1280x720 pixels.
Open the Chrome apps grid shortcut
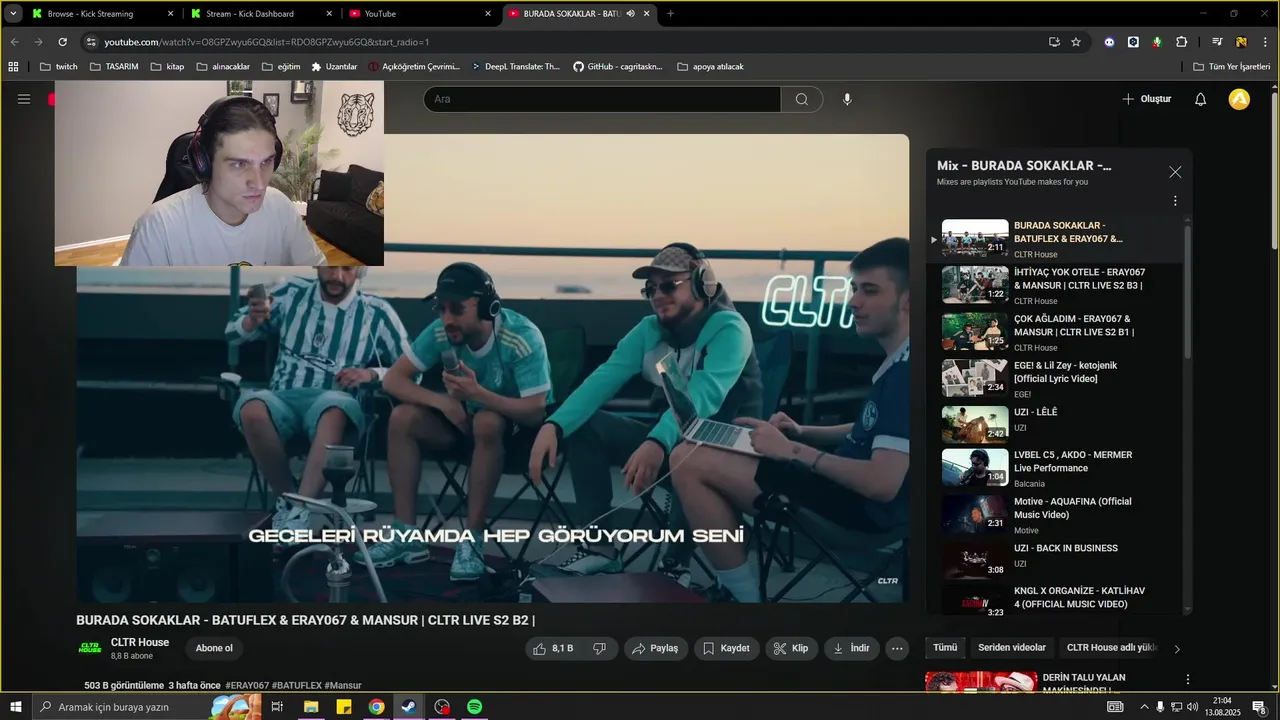click(x=13, y=67)
